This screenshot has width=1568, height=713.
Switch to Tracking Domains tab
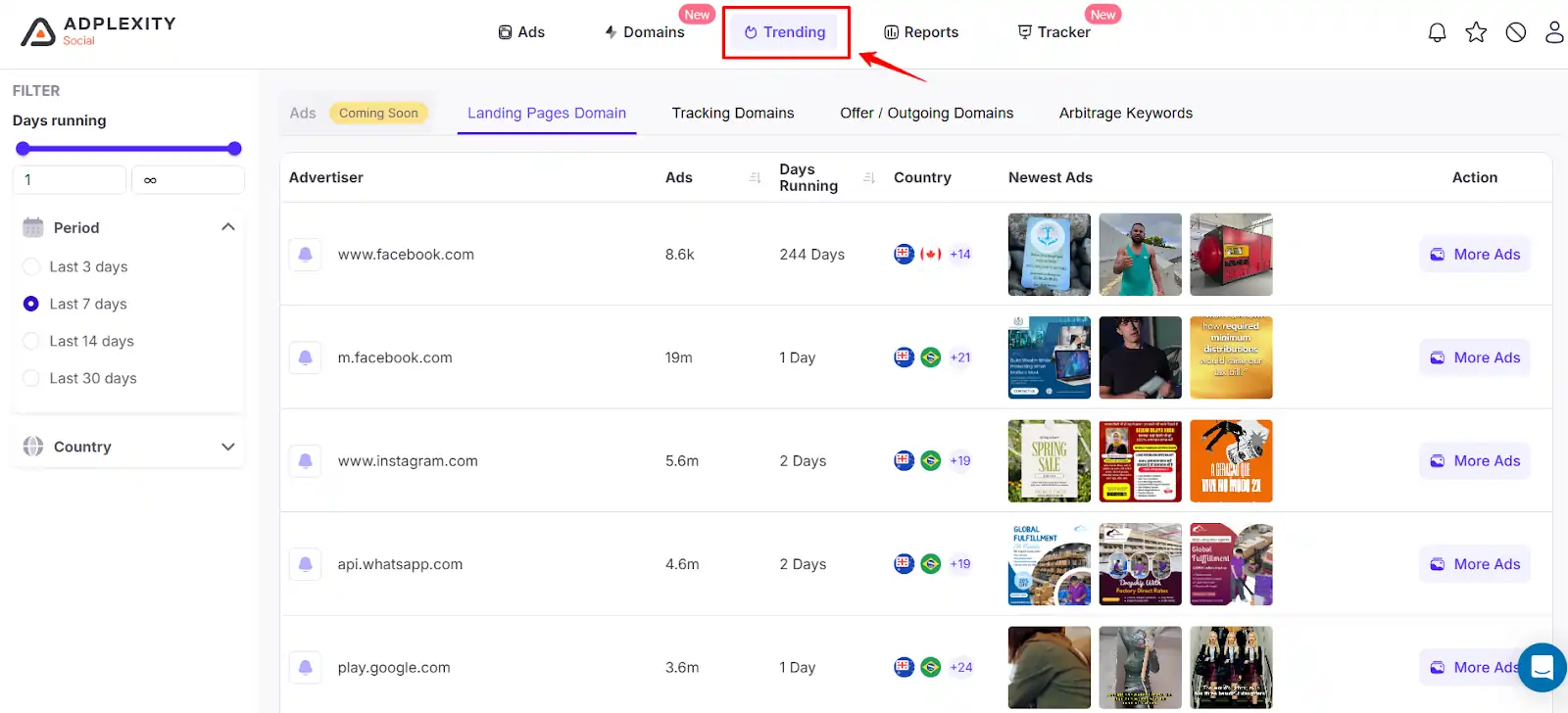[733, 113]
